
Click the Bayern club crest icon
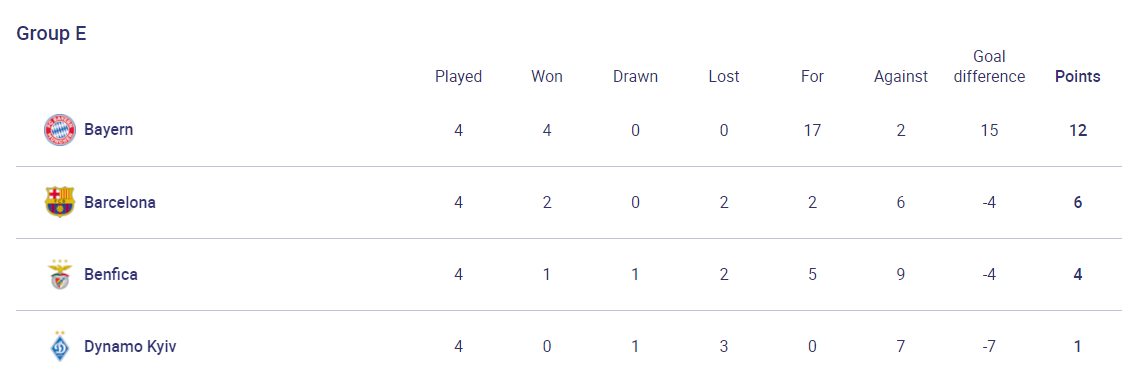(x=59, y=130)
